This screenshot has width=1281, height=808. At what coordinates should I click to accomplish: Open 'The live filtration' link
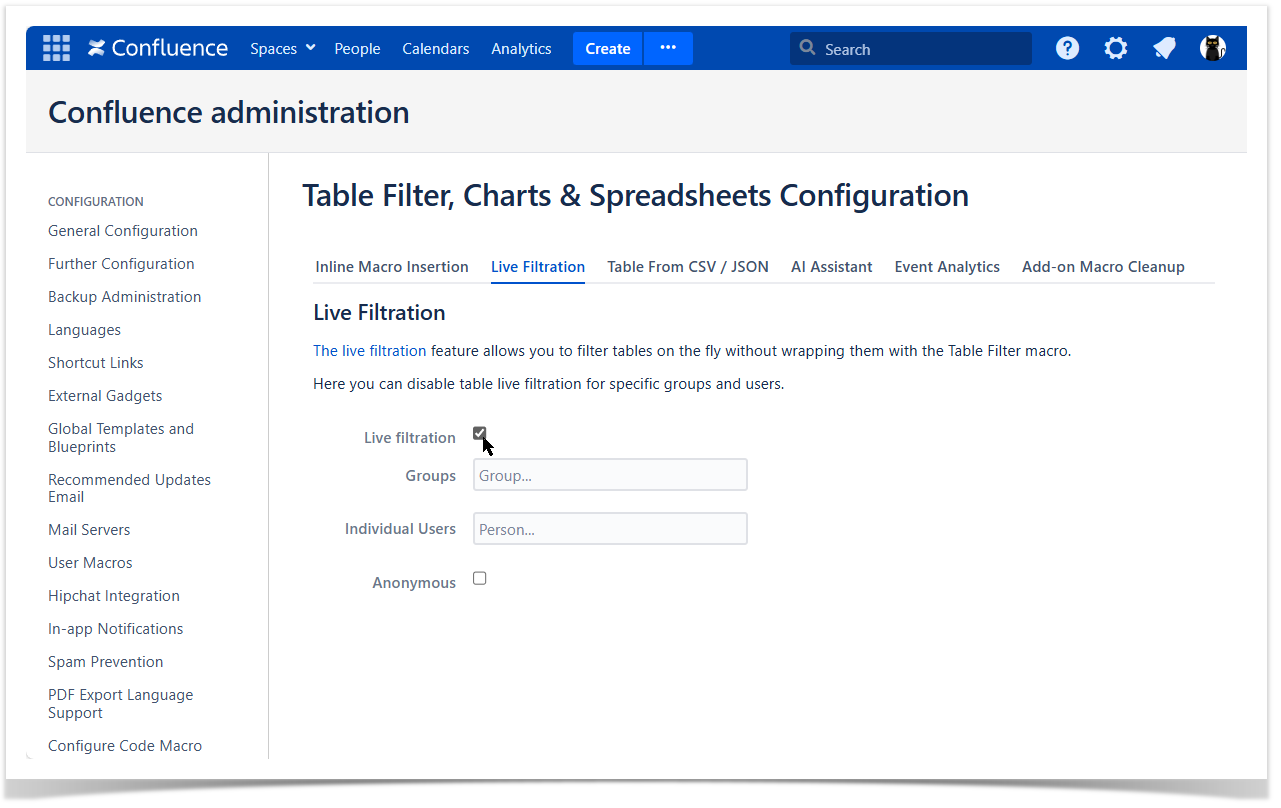click(369, 351)
